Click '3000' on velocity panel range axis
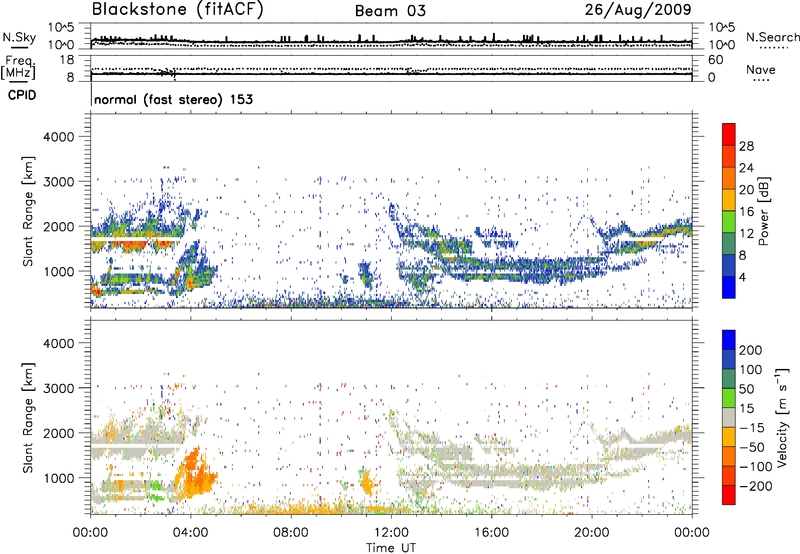This screenshot has height=554, width=800. 59,388
